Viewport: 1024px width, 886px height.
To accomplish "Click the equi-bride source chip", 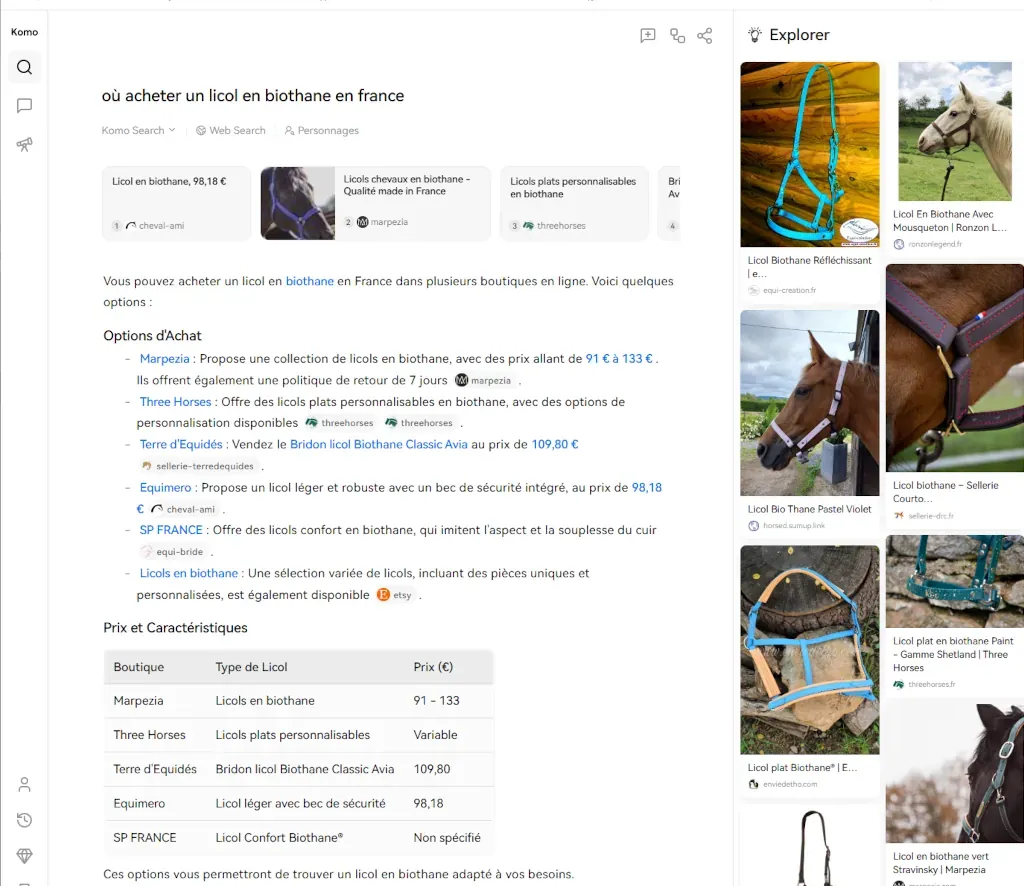I will (172, 552).
